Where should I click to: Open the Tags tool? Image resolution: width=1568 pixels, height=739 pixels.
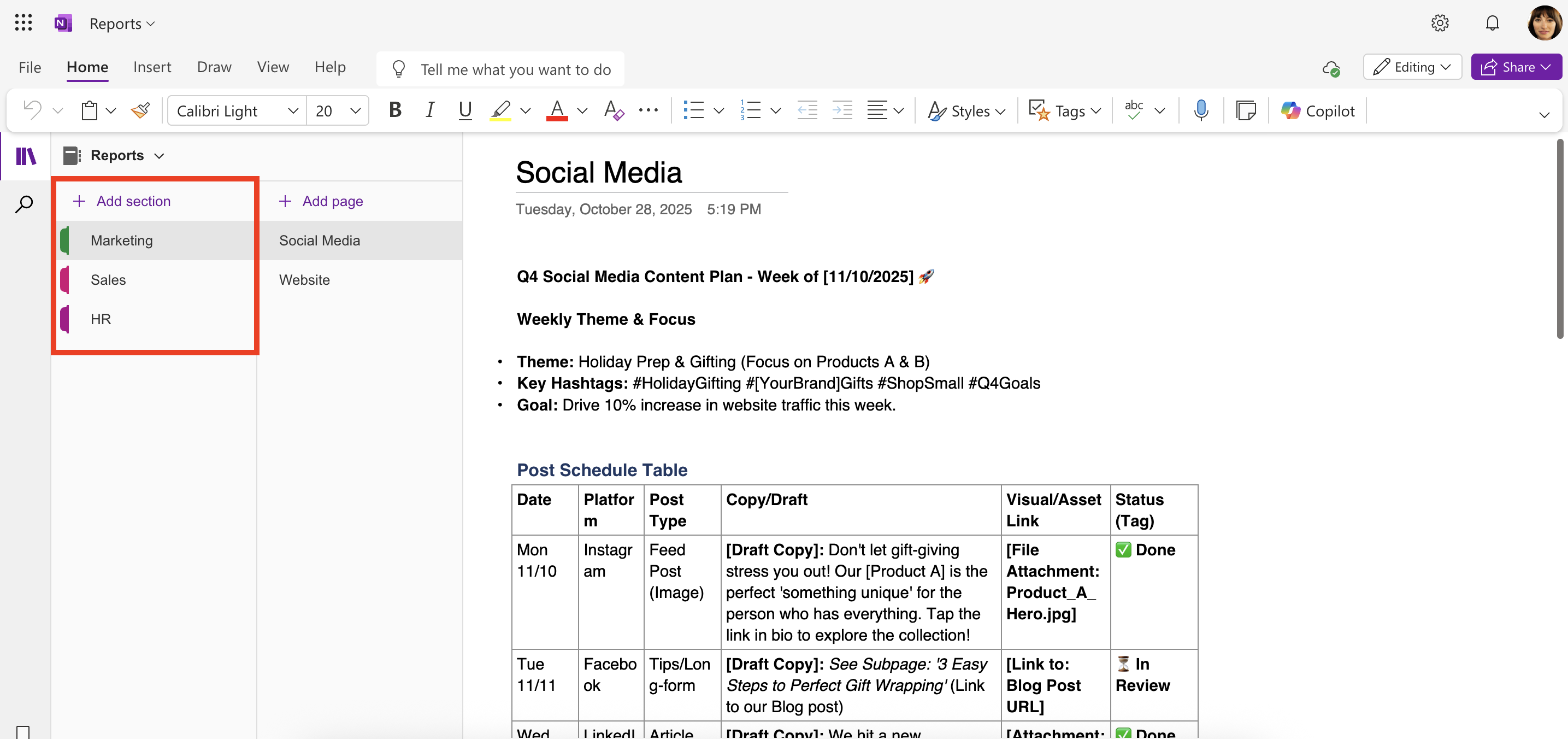[1064, 110]
